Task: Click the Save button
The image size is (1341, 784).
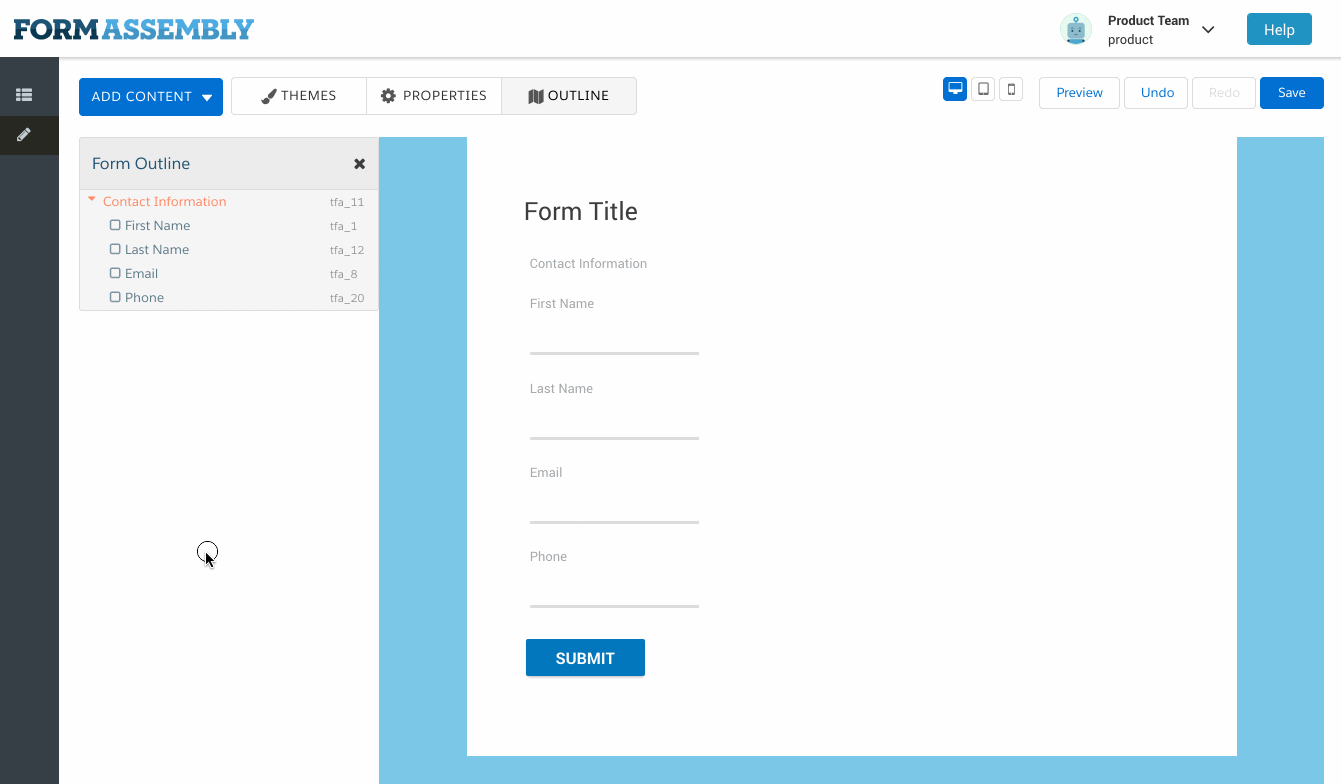Action: click(x=1291, y=92)
